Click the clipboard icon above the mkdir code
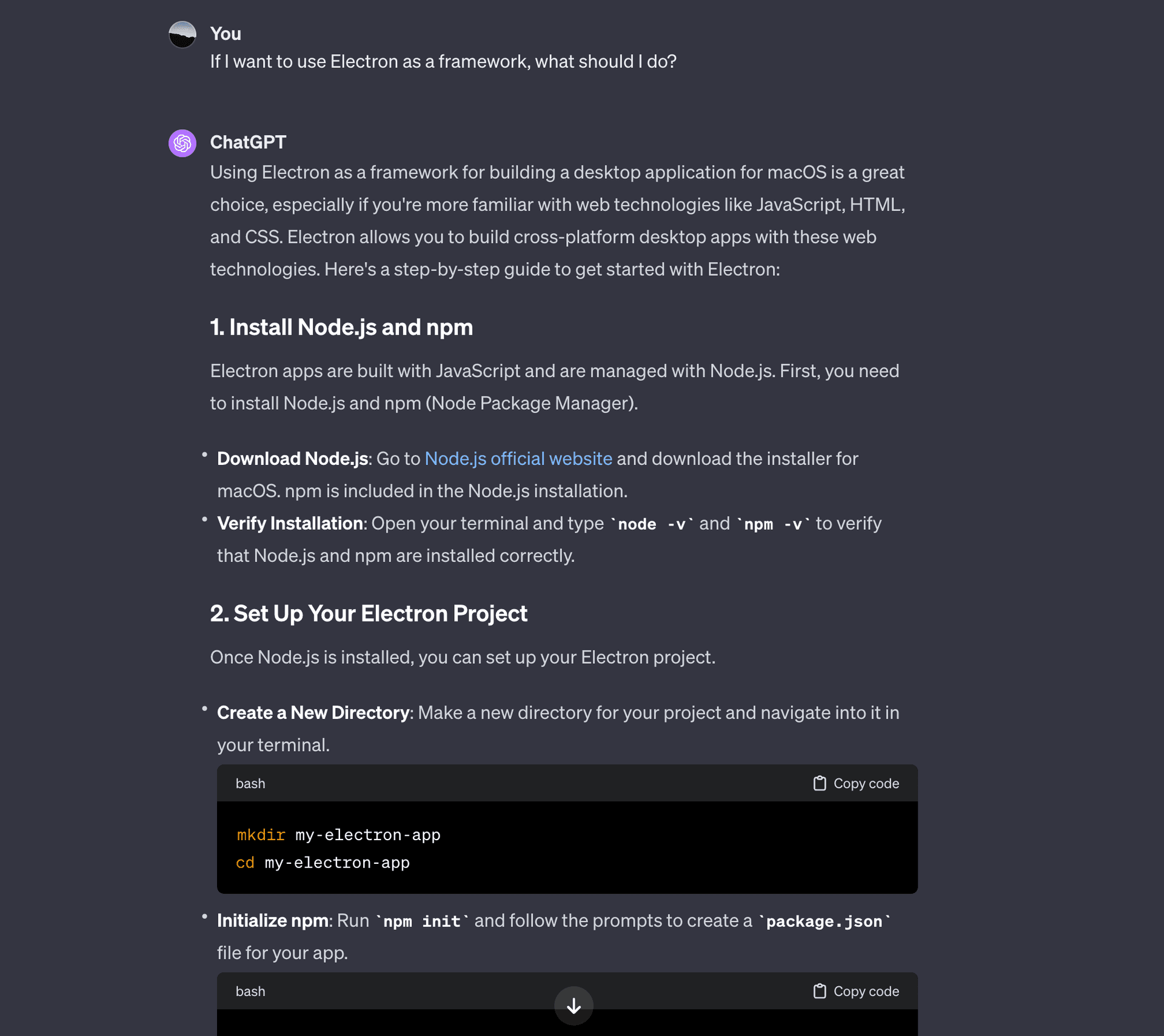 [x=820, y=783]
